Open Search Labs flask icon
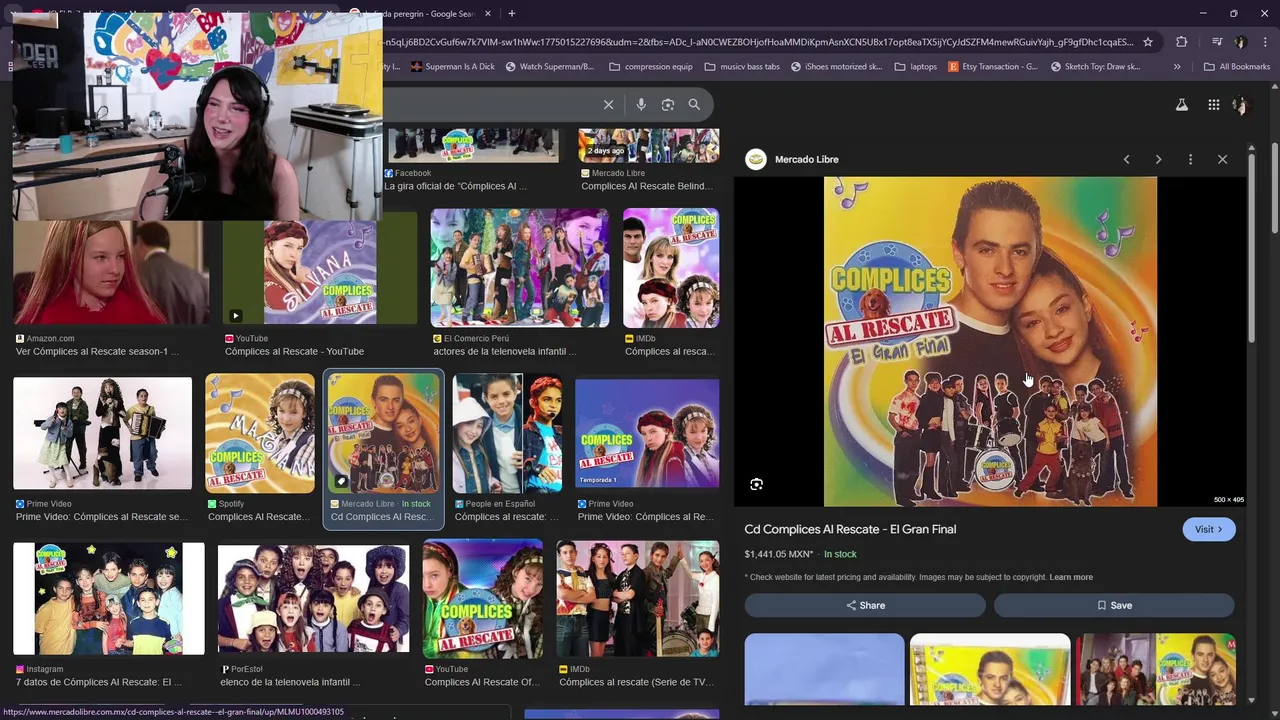The image size is (1280, 720). (x=1181, y=105)
